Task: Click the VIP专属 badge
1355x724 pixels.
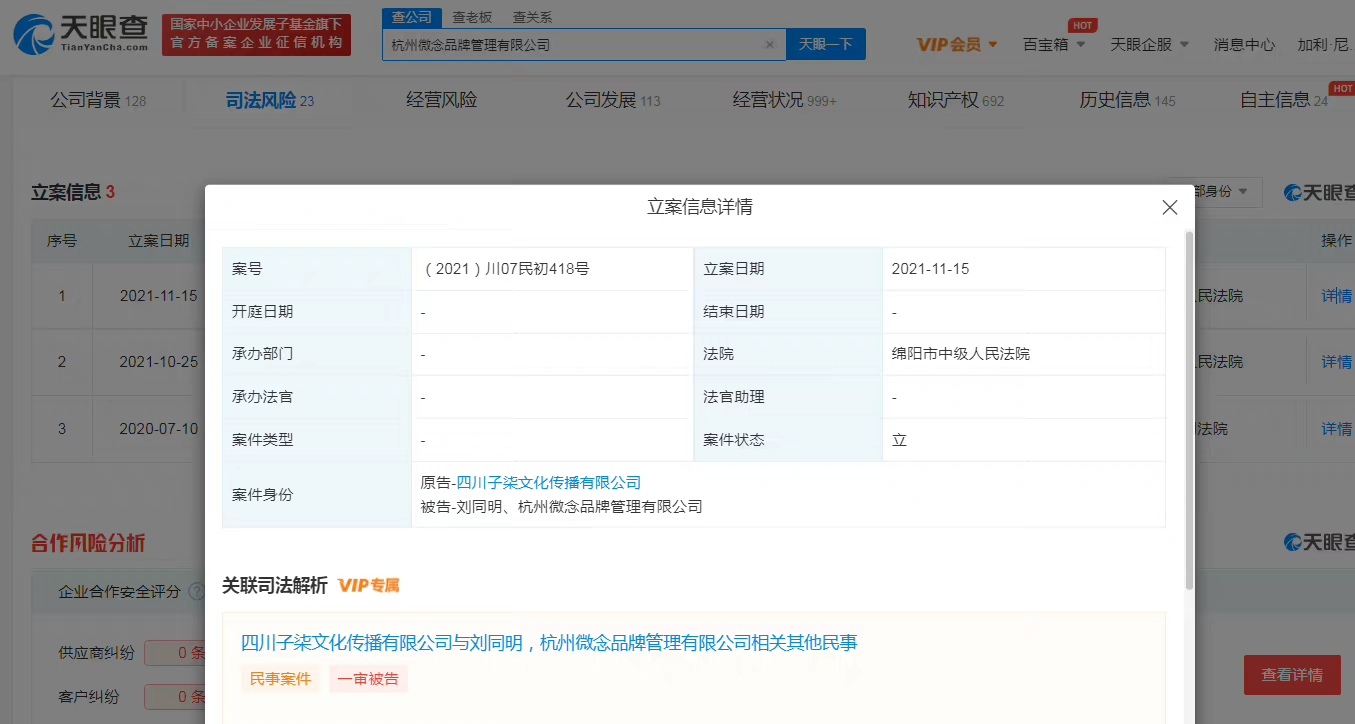Action: 369,586
